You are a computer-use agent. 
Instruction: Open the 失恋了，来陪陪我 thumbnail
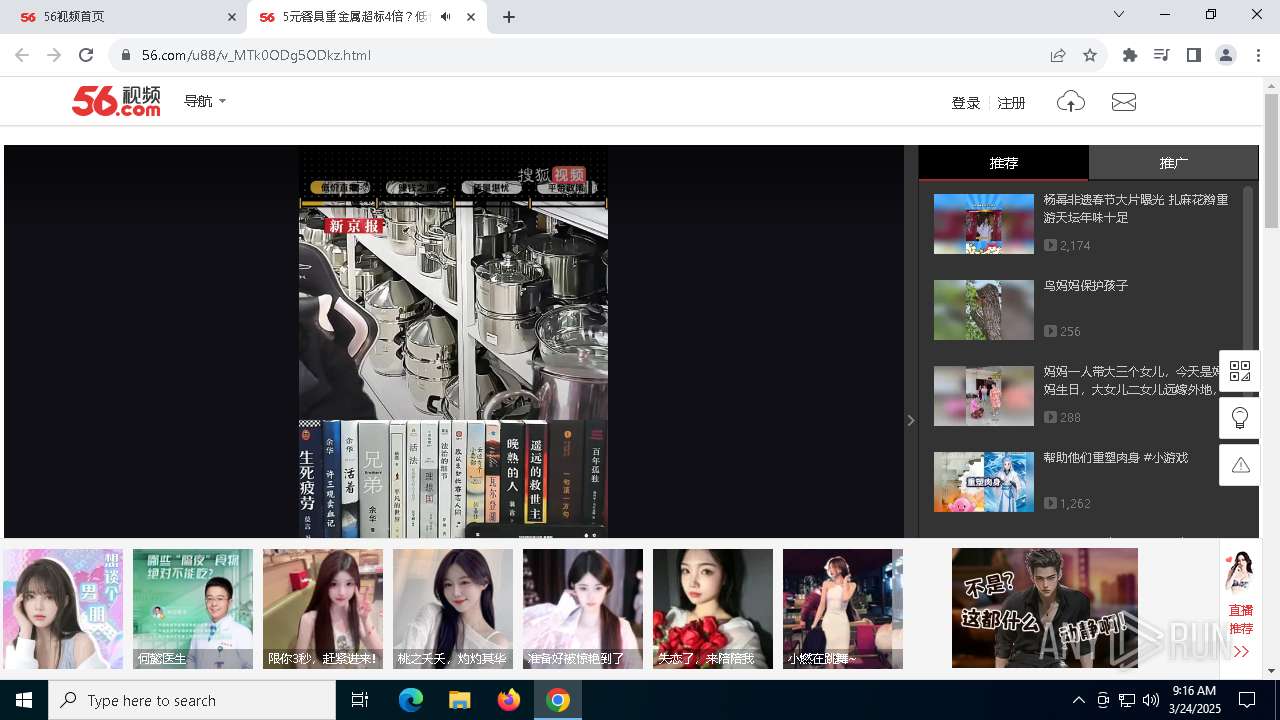713,609
